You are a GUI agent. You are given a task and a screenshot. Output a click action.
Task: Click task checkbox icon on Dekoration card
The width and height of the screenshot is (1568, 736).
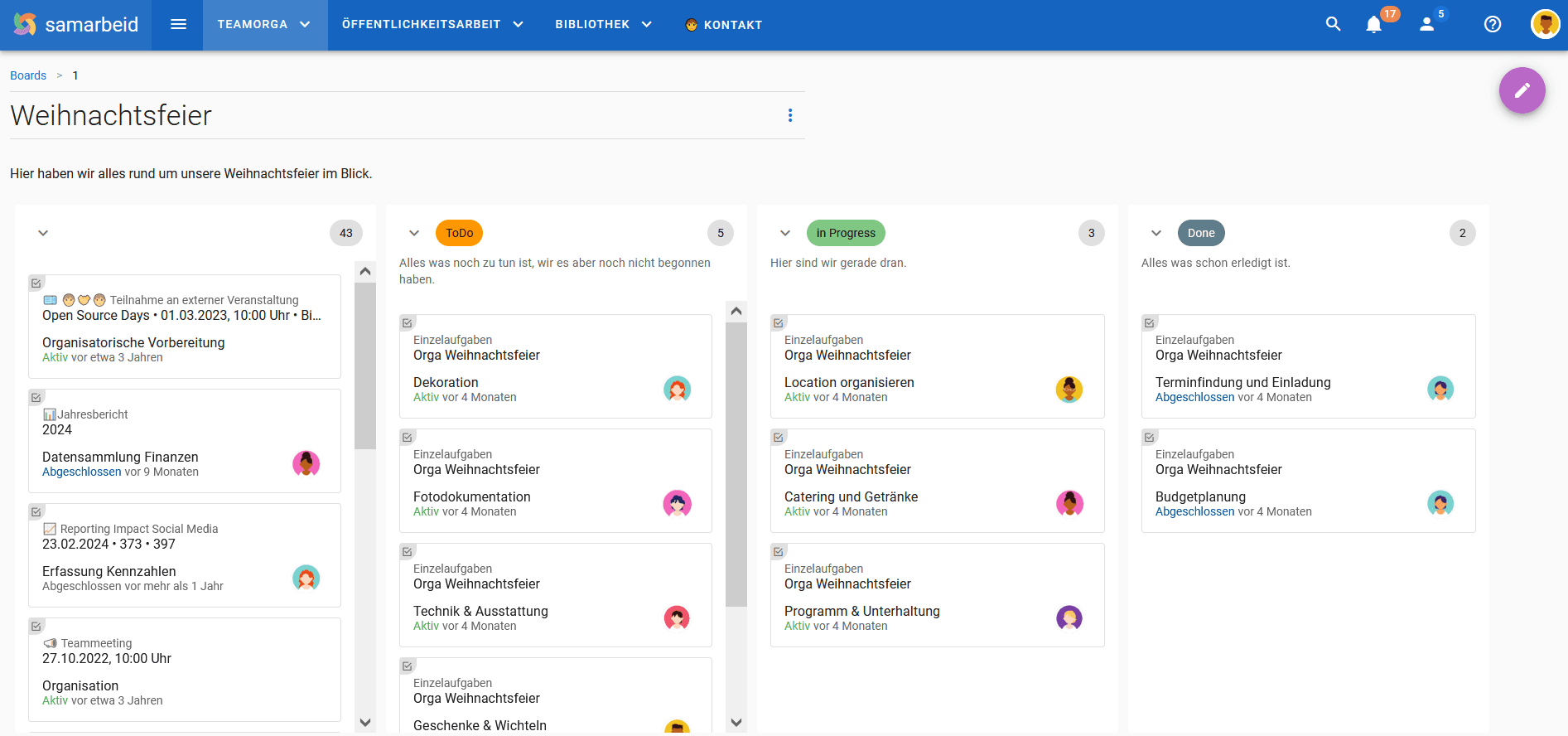408,322
